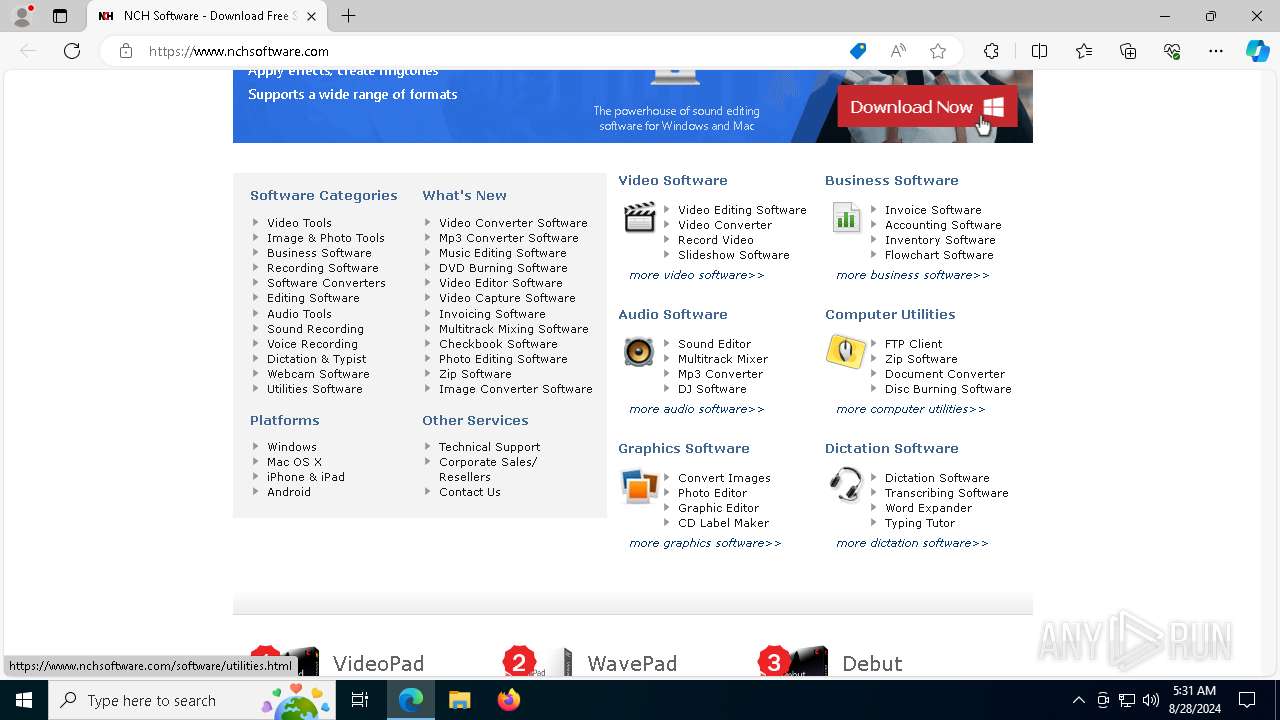1280x720 pixels.
Task: Refresh the page in the browser
Action: tap(72, 51)
